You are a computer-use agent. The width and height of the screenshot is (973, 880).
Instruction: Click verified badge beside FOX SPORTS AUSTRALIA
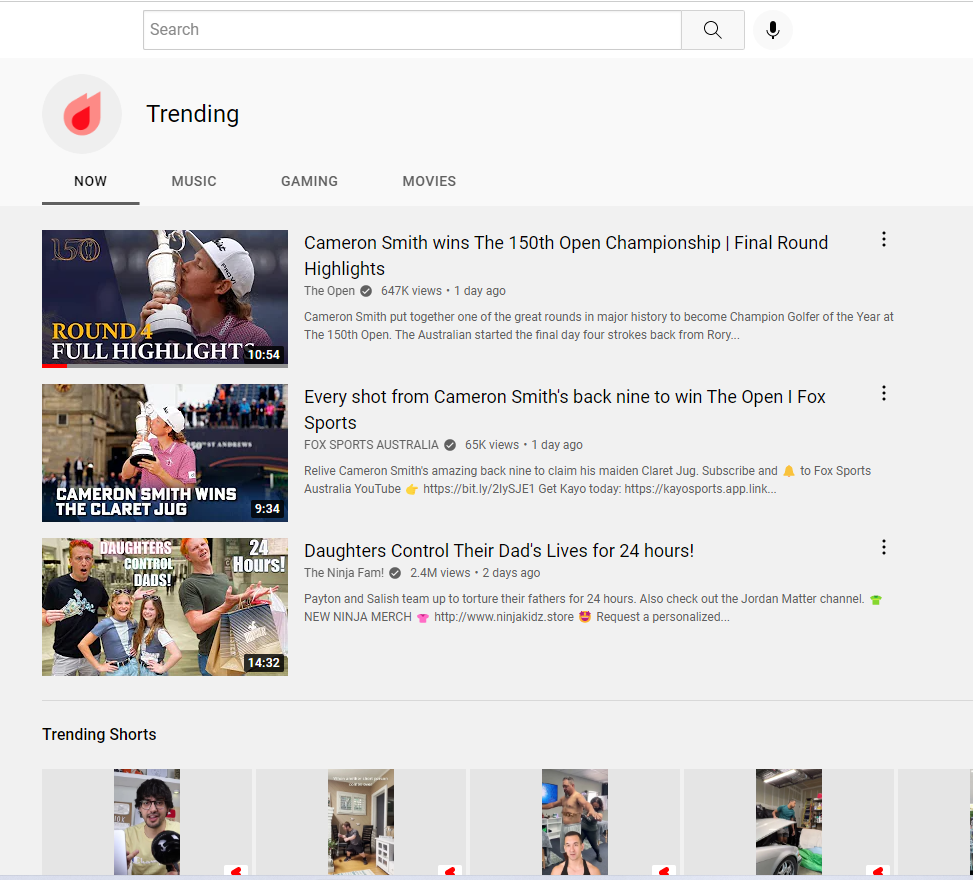click(x=450, y=445)
